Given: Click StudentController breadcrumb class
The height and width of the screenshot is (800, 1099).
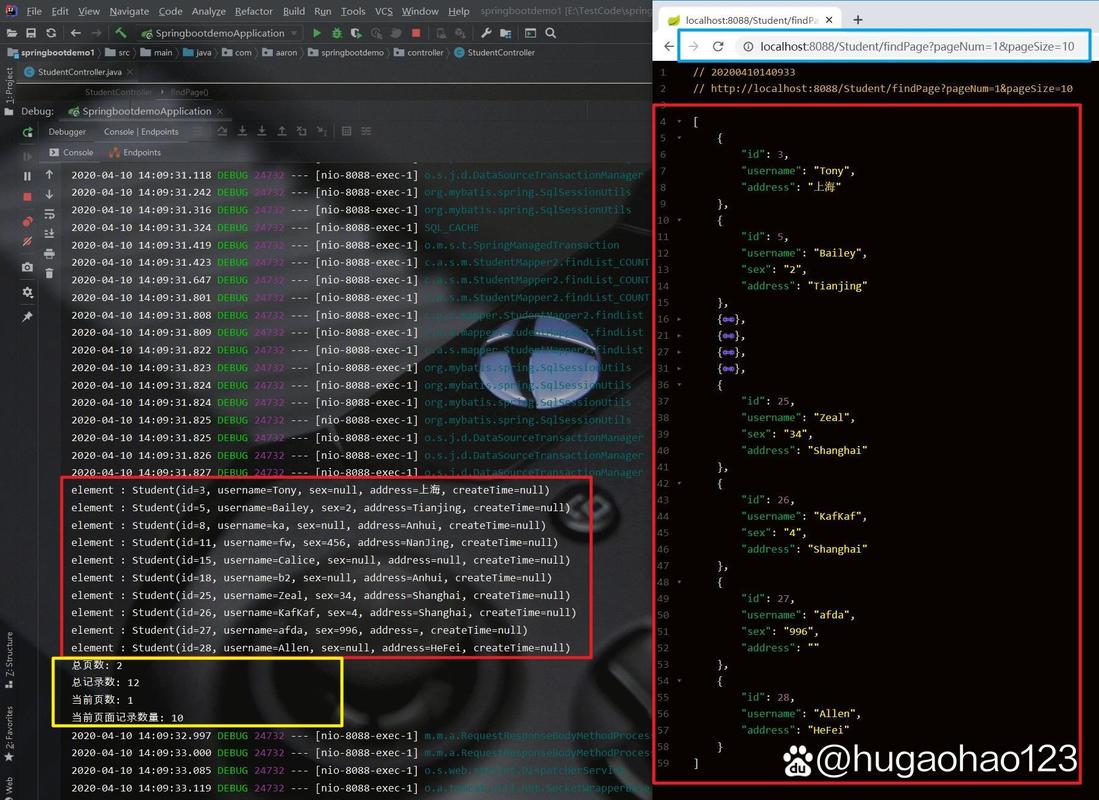Looking at the screenshot, I should coord(495,53).
